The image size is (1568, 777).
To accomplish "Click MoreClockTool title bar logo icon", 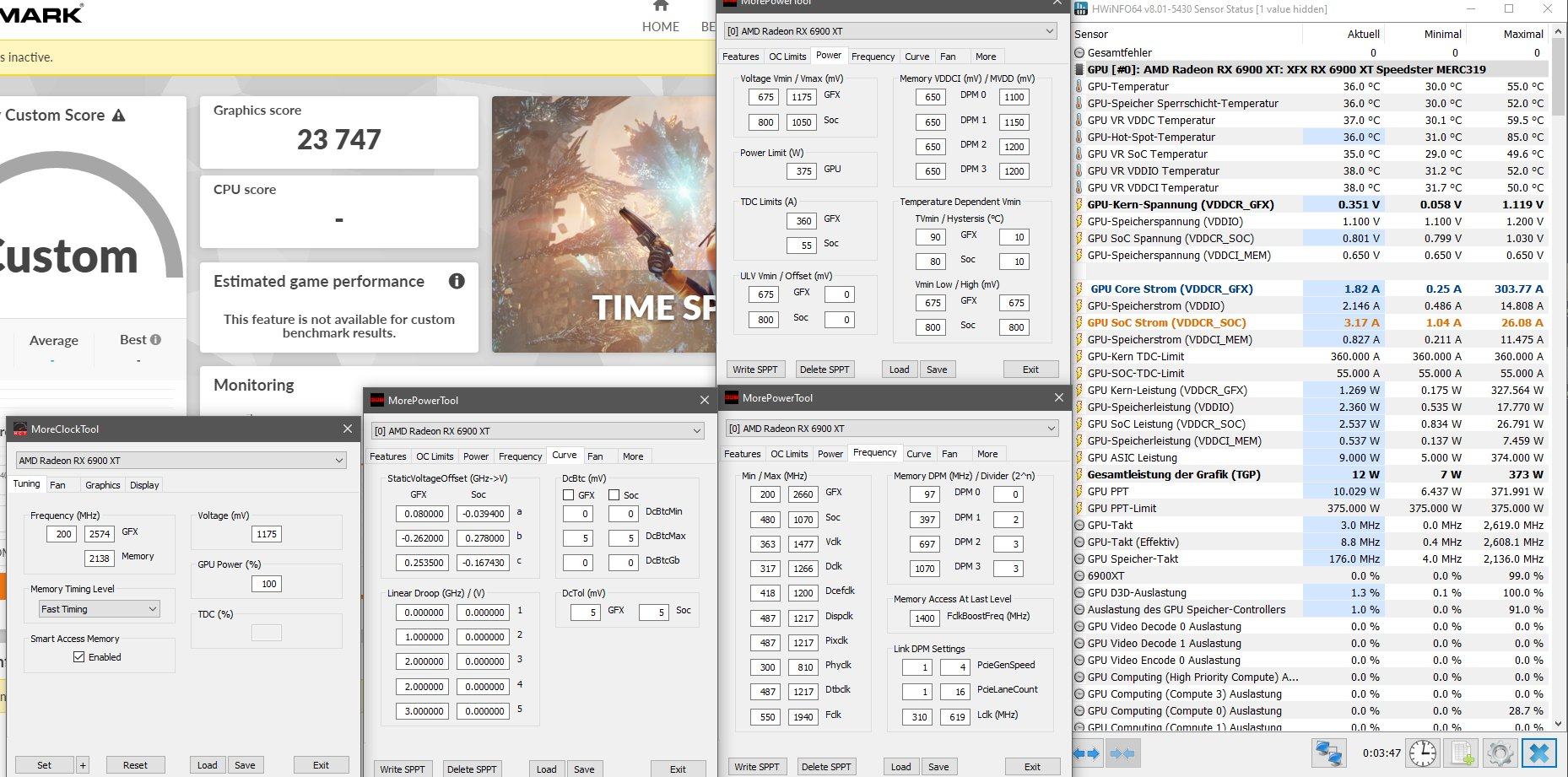I will pos(19,429).
